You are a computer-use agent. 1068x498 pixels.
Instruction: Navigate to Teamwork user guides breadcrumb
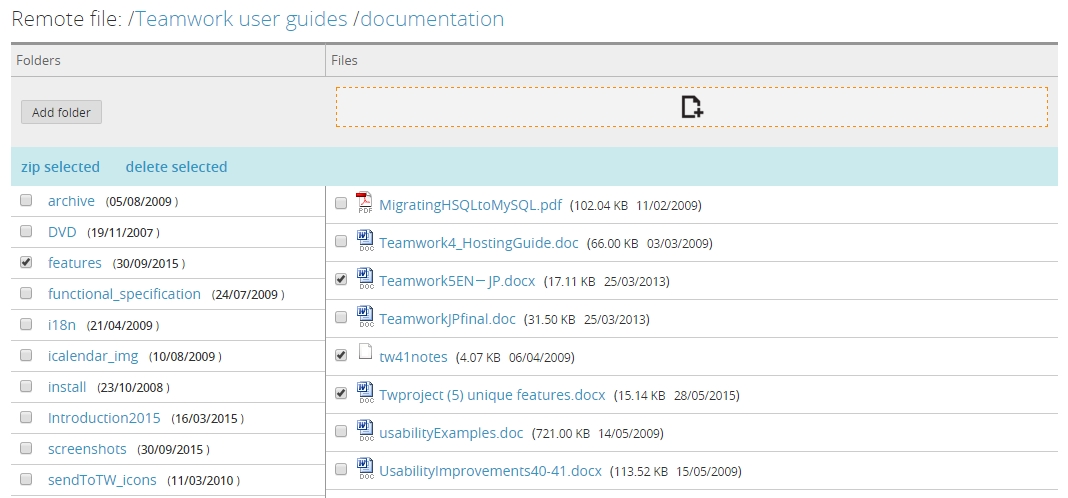click(x=241, y=19)
